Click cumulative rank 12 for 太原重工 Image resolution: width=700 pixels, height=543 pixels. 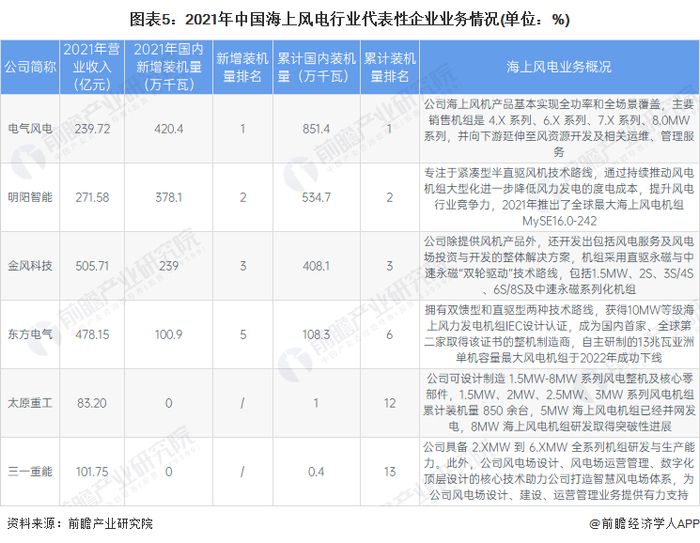[390, 403]
